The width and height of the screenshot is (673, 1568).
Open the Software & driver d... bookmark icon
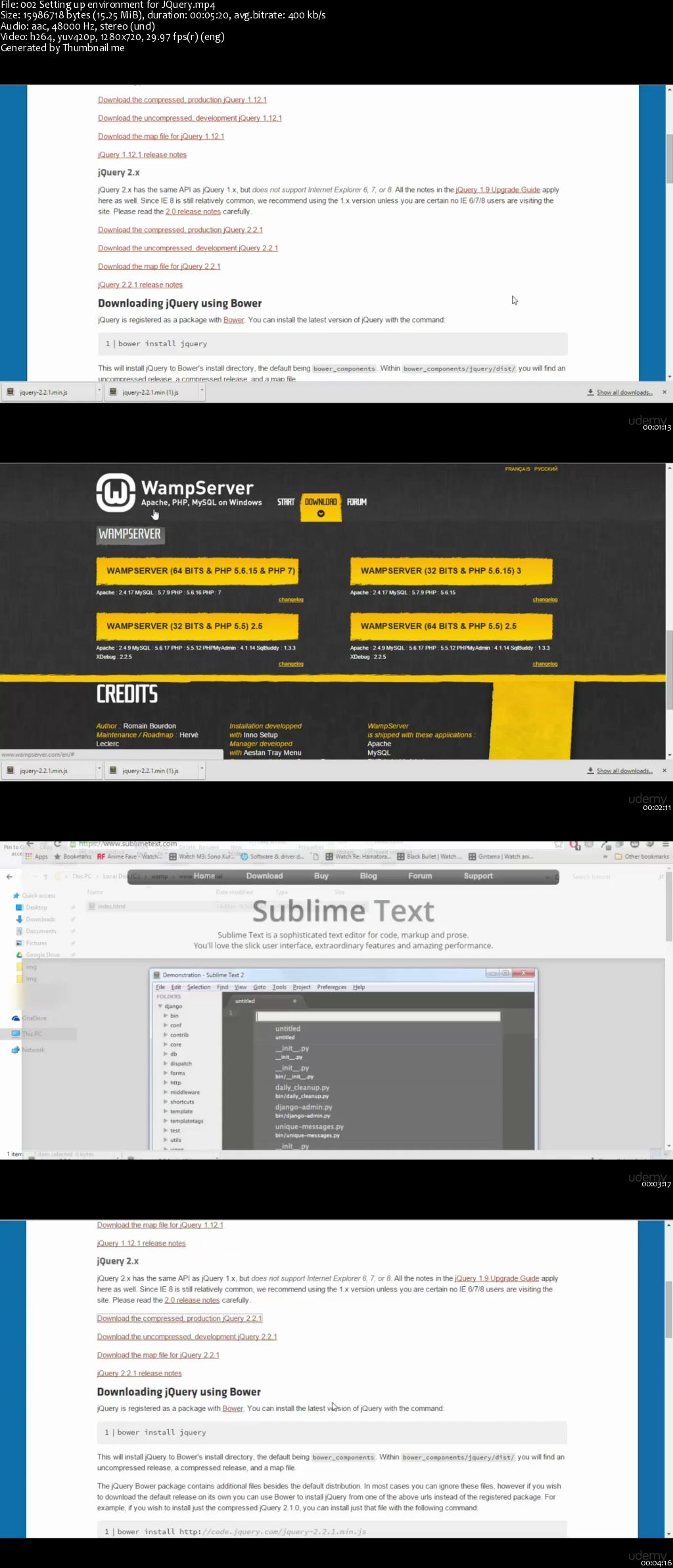pyautogui.click(x=244, y=857)
